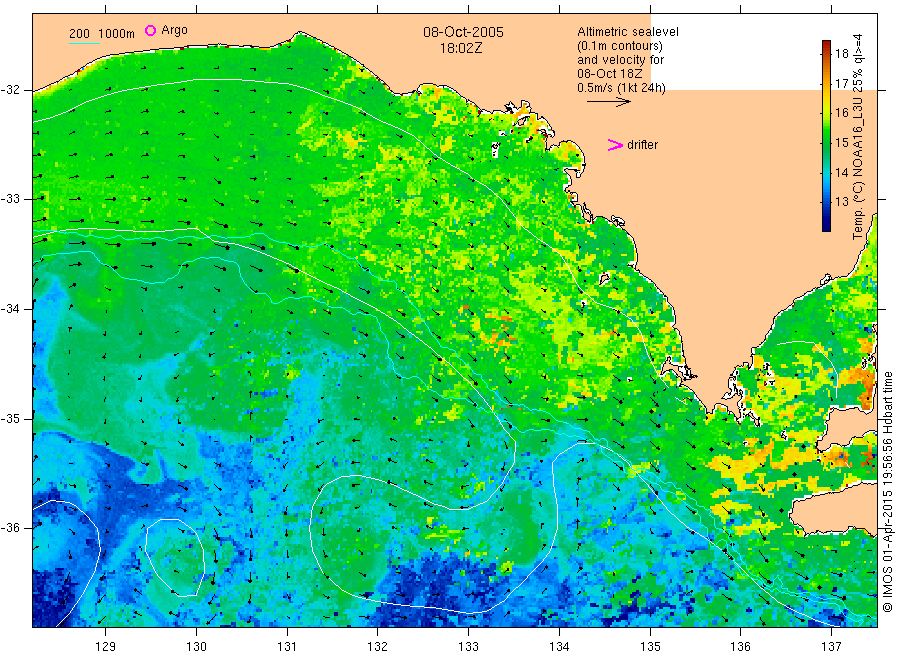This screenshot has width=900, height=660.
Task: Click latitude label -33 on left axis
Action: [x=10, y=199]
